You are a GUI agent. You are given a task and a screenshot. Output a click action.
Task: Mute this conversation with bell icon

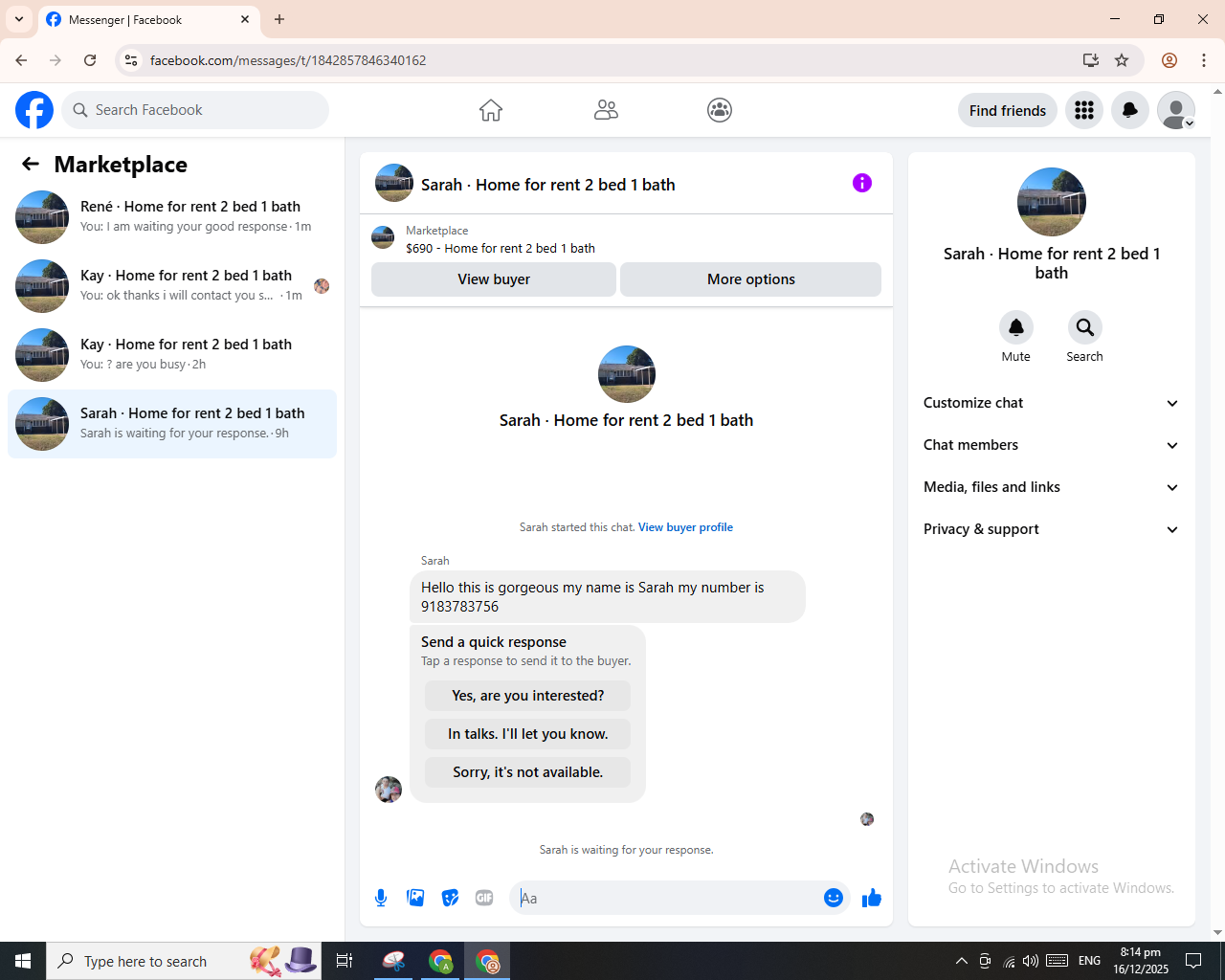[1016, 327]
